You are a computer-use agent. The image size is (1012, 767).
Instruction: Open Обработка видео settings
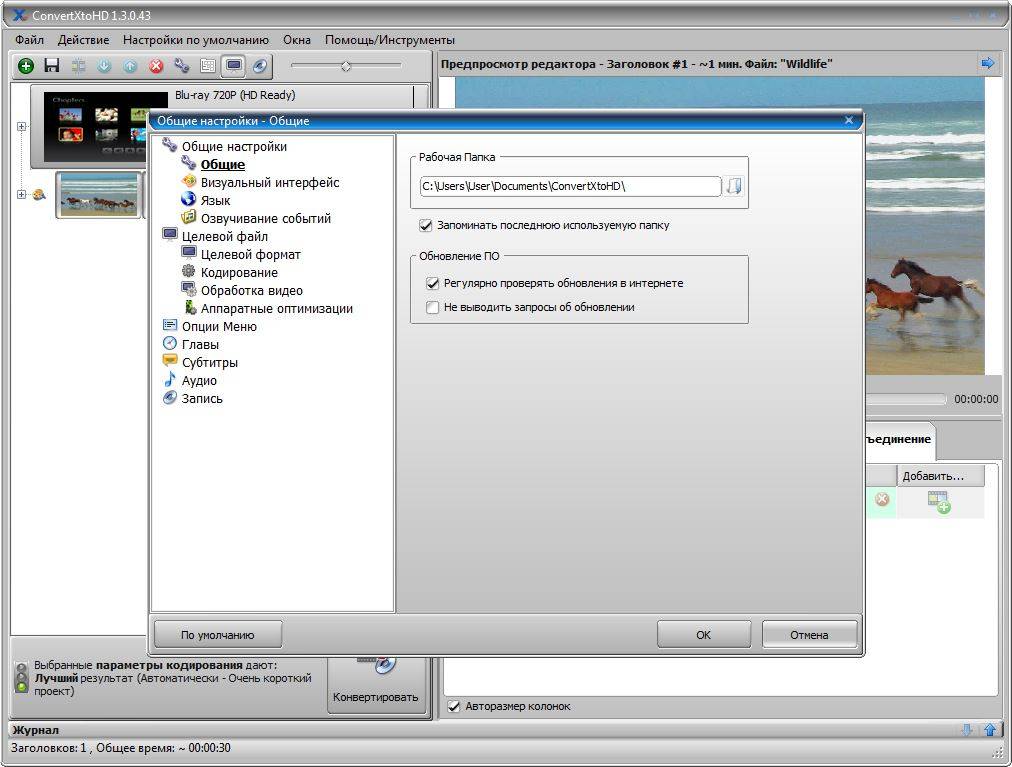[252, 291]
